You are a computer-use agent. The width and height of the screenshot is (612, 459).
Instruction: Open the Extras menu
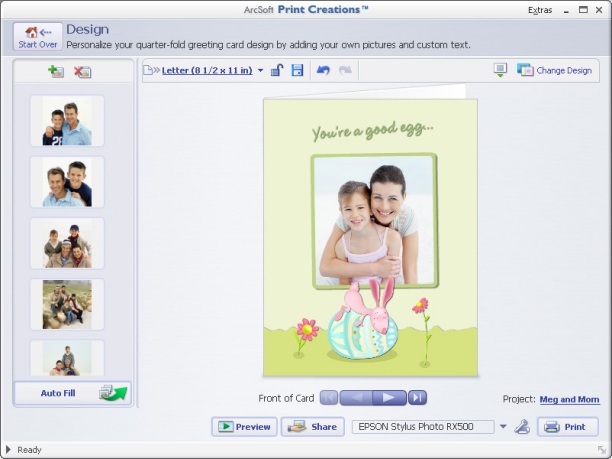pos(540,10)
